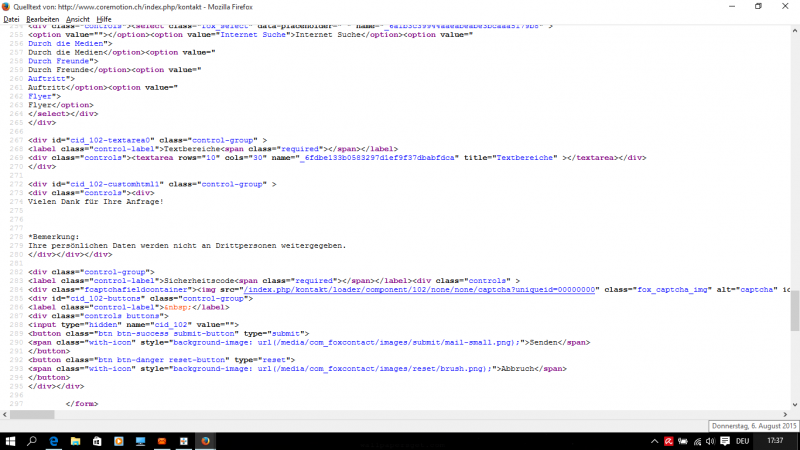The width and height of the screenshot is (800, 450).
Task: Open the Snipping Tool taskbar icon
Action: coord(184,441)
